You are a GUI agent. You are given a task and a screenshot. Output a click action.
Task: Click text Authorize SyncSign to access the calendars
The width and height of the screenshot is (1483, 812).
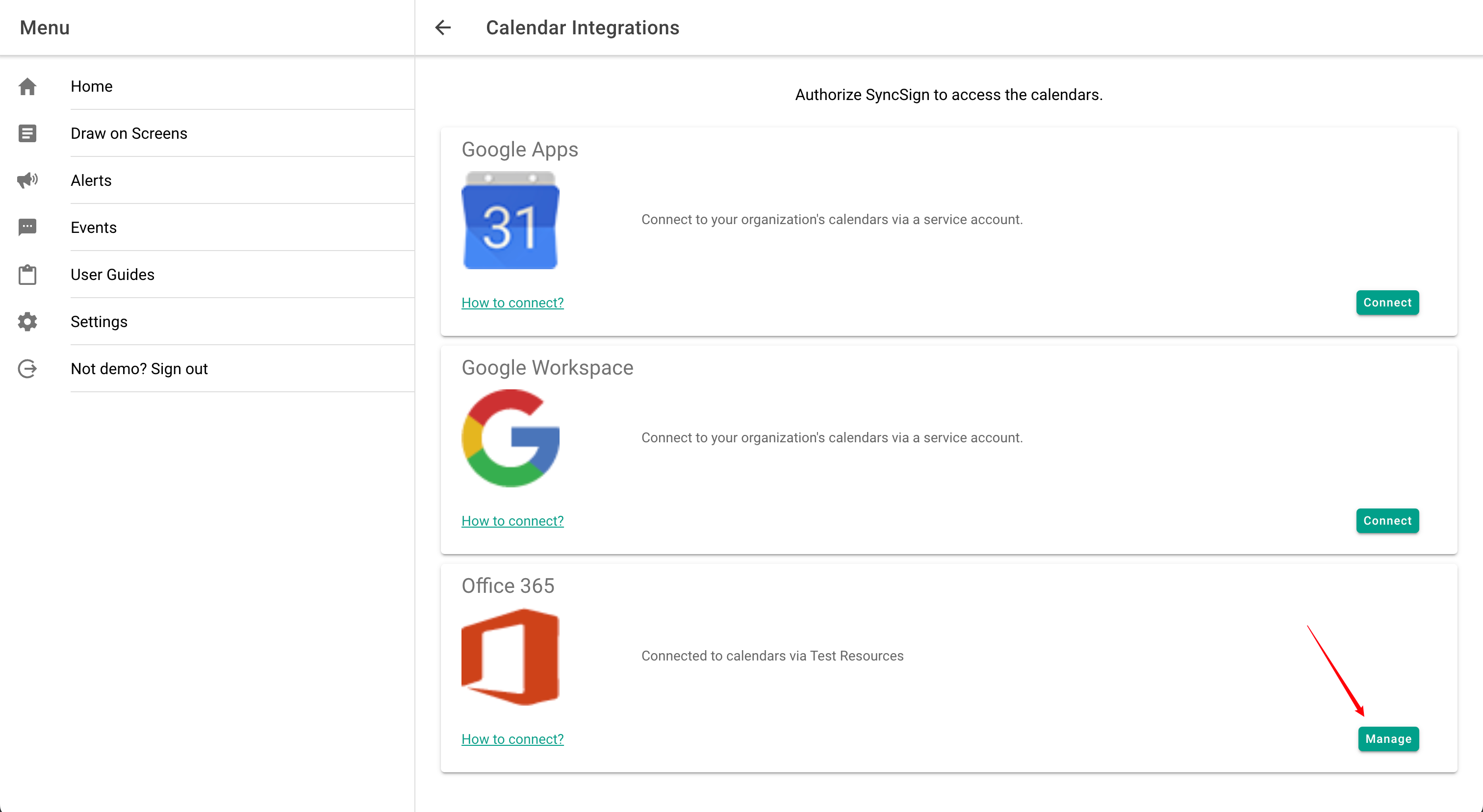949,95
